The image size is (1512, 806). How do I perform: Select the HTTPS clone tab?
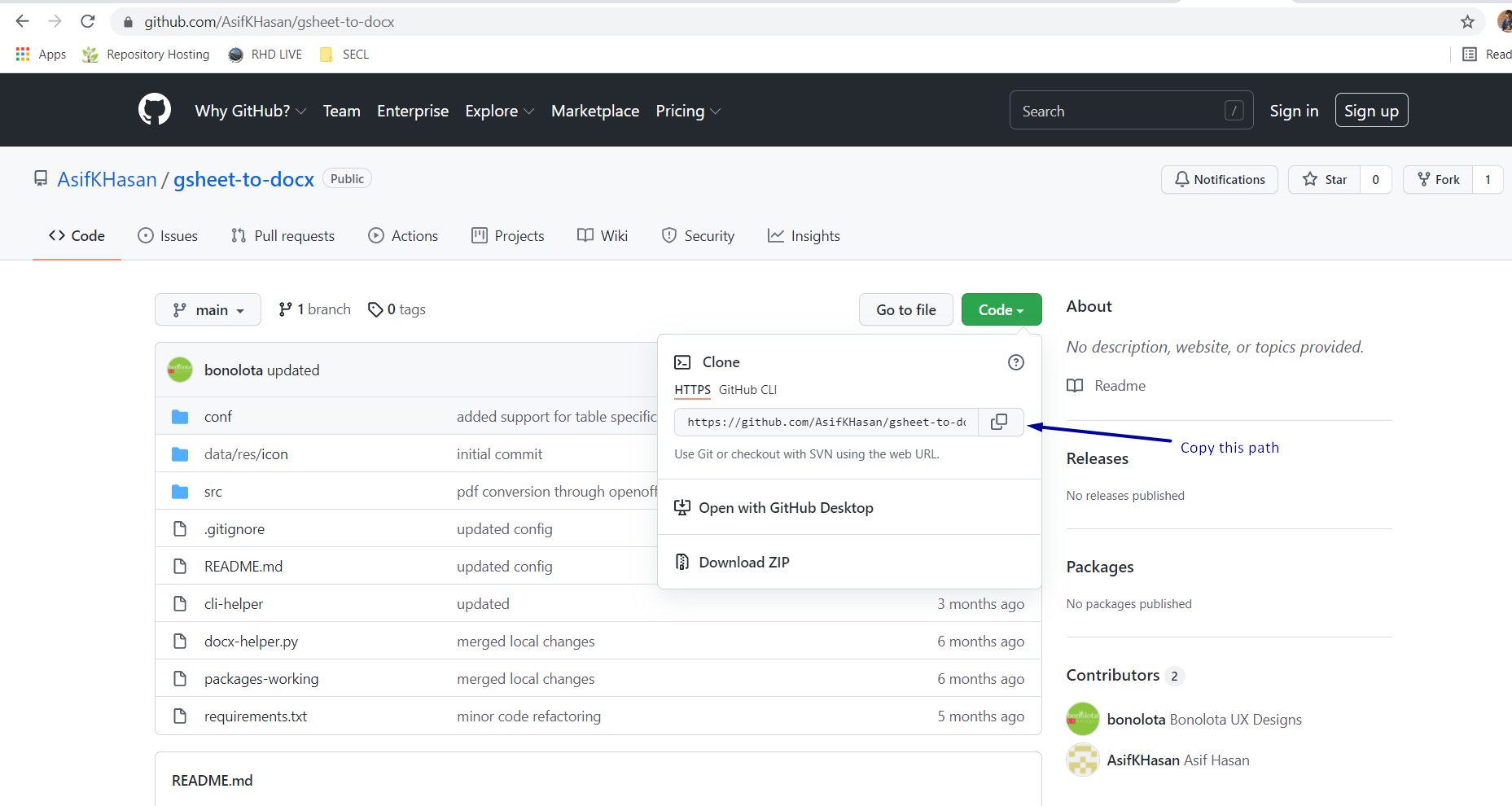tap(693, 390)
